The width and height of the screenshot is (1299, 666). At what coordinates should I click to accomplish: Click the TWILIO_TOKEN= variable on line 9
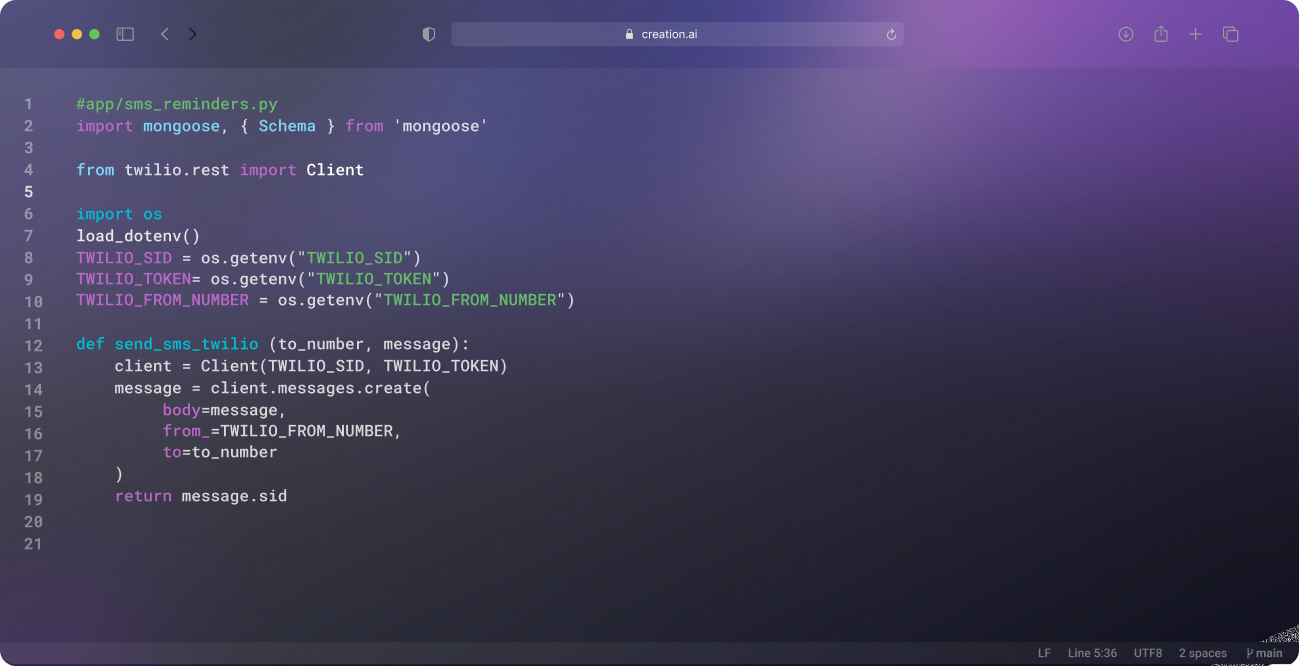point(139,279)
